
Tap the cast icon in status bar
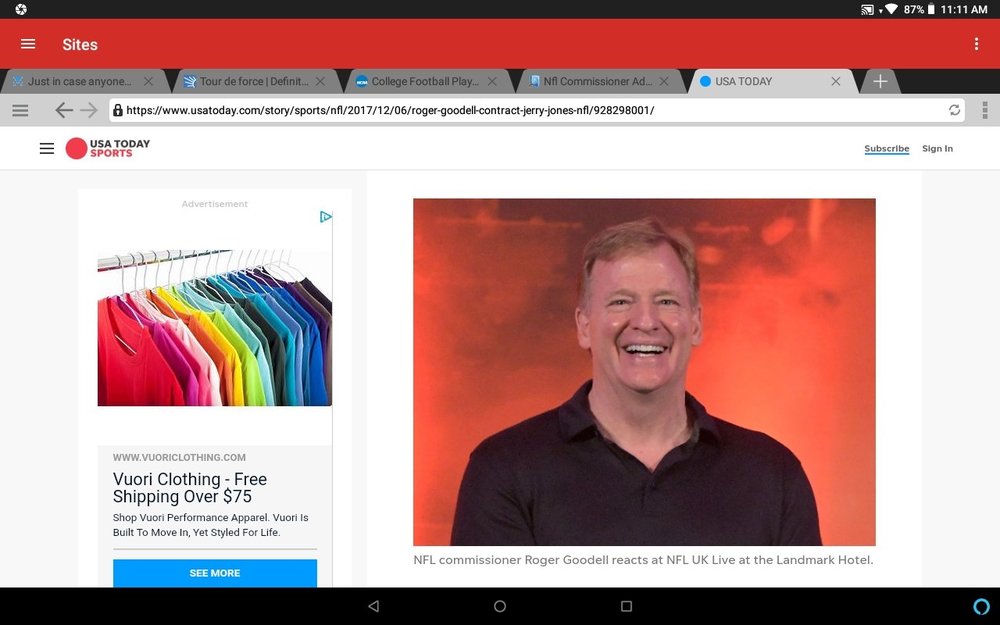[x=867, y=10]
